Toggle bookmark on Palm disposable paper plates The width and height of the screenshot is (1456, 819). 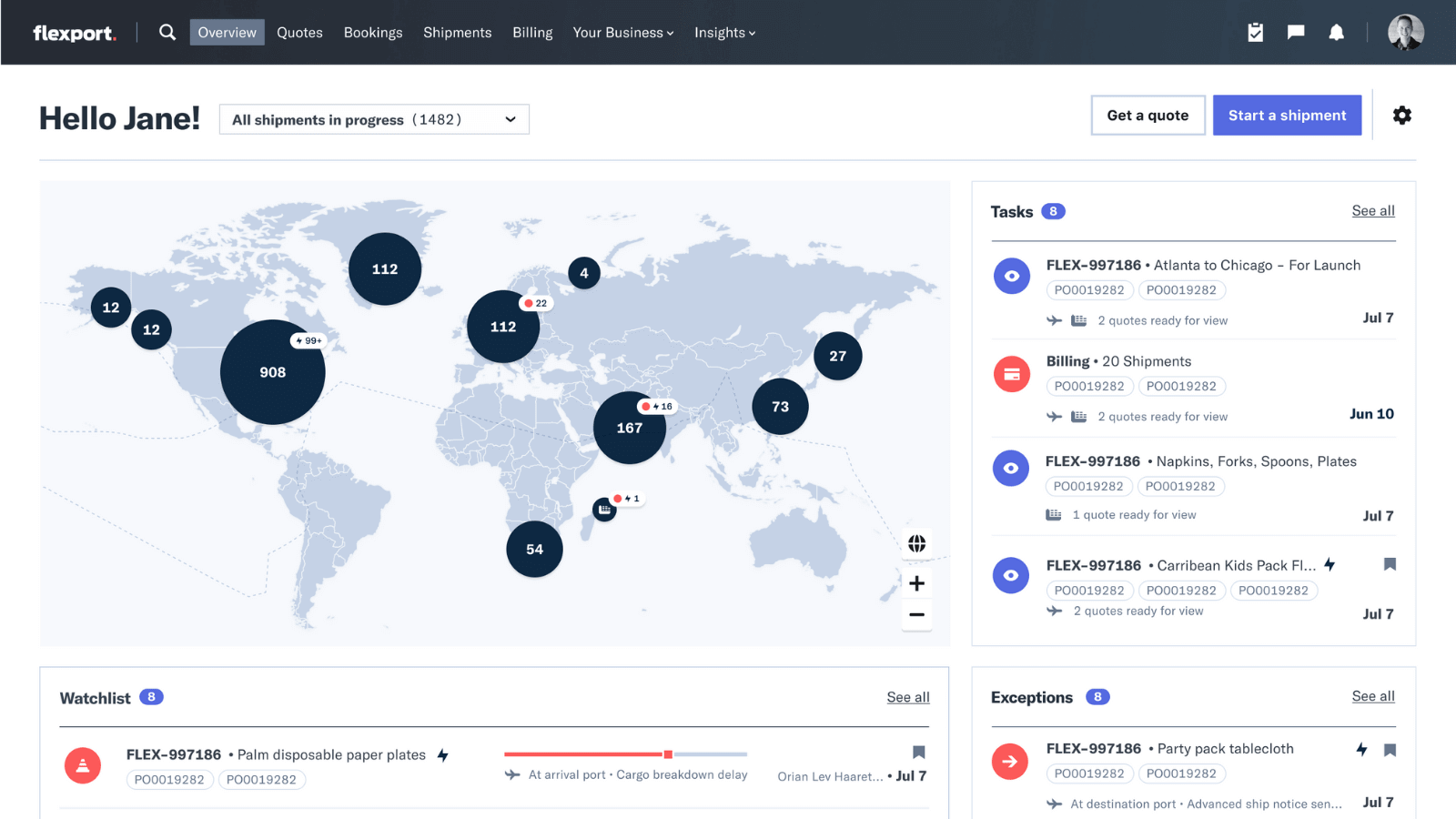[919, 753]
